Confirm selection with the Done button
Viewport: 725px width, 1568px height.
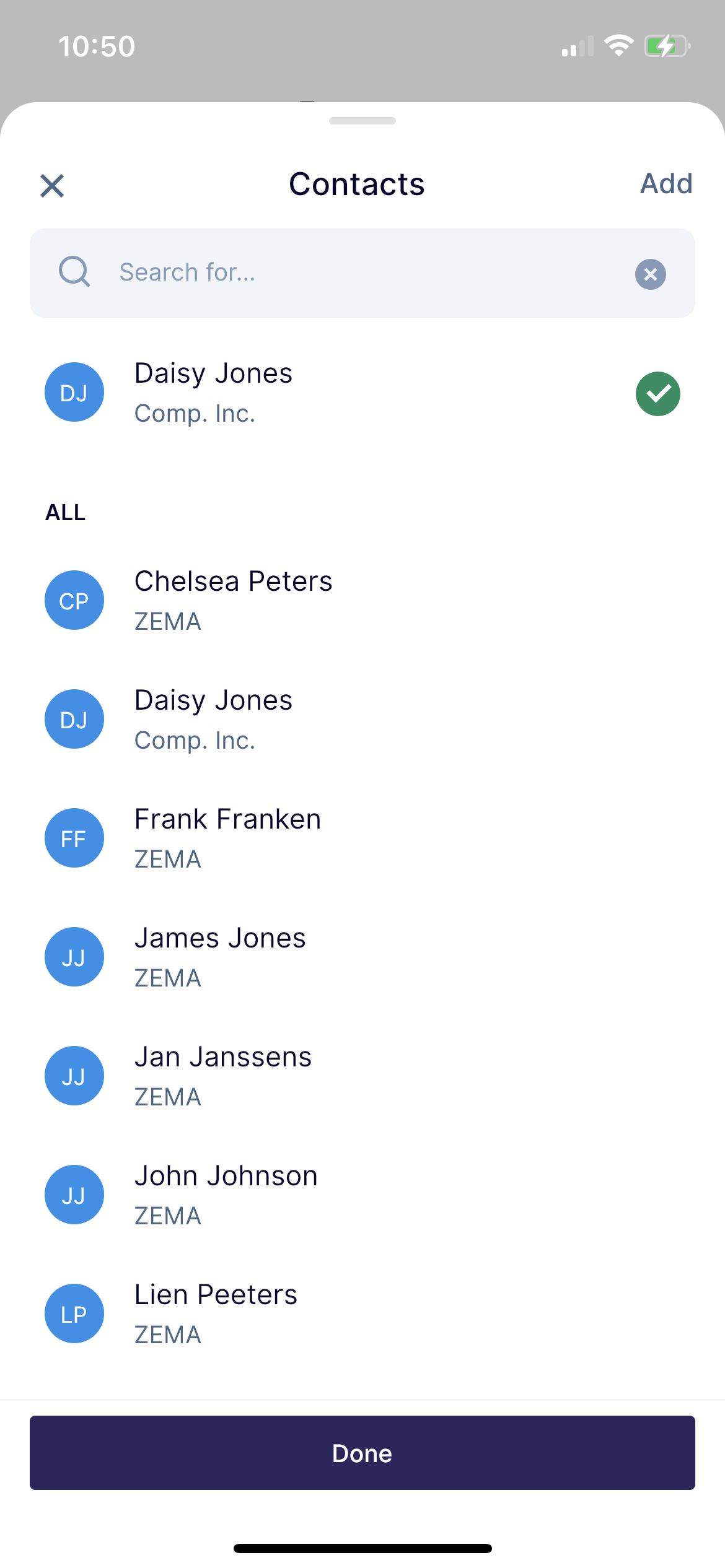tap(362, 1453)
